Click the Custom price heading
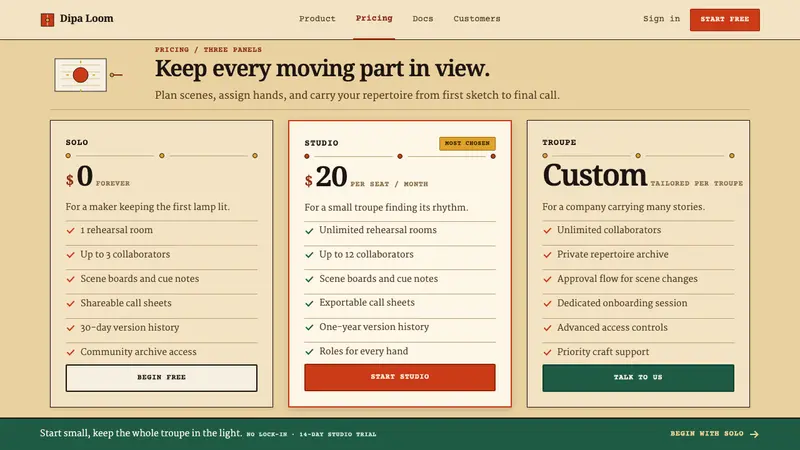The height and width of the screenshot is (450, 800). pyautogui.click(x=595, y=176)
